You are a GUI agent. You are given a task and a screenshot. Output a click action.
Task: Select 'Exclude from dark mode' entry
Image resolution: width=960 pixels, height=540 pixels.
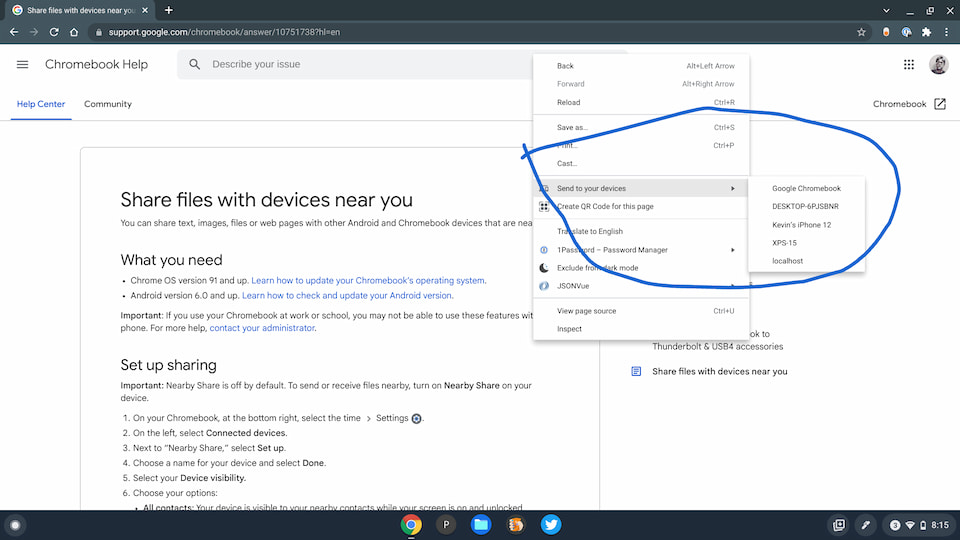click(x=641, y=268)
